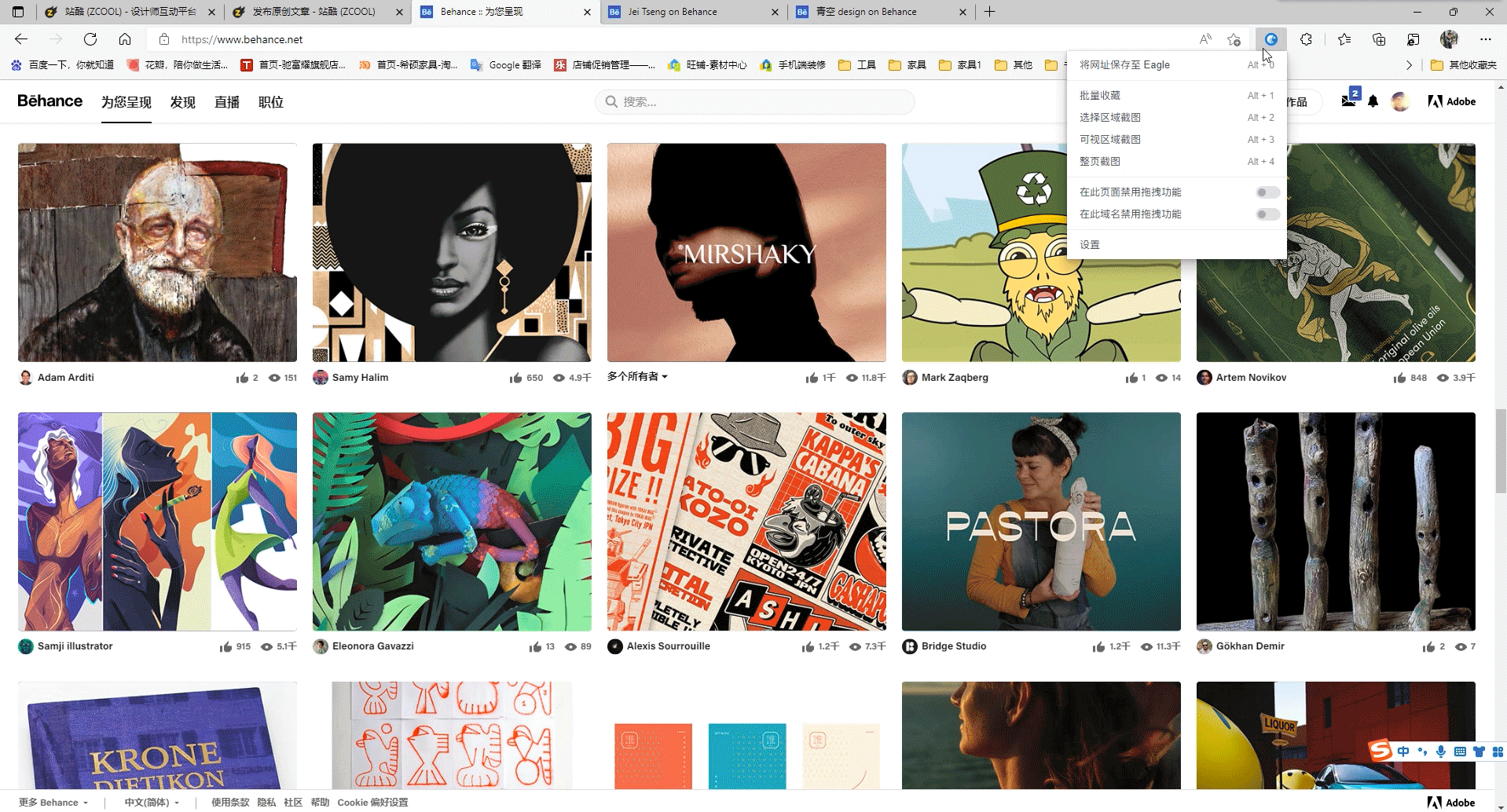This screenshot has height=812, width=1507.
Task: Open Cookie 偏好设置 footer link
Action: pos(373,803)
